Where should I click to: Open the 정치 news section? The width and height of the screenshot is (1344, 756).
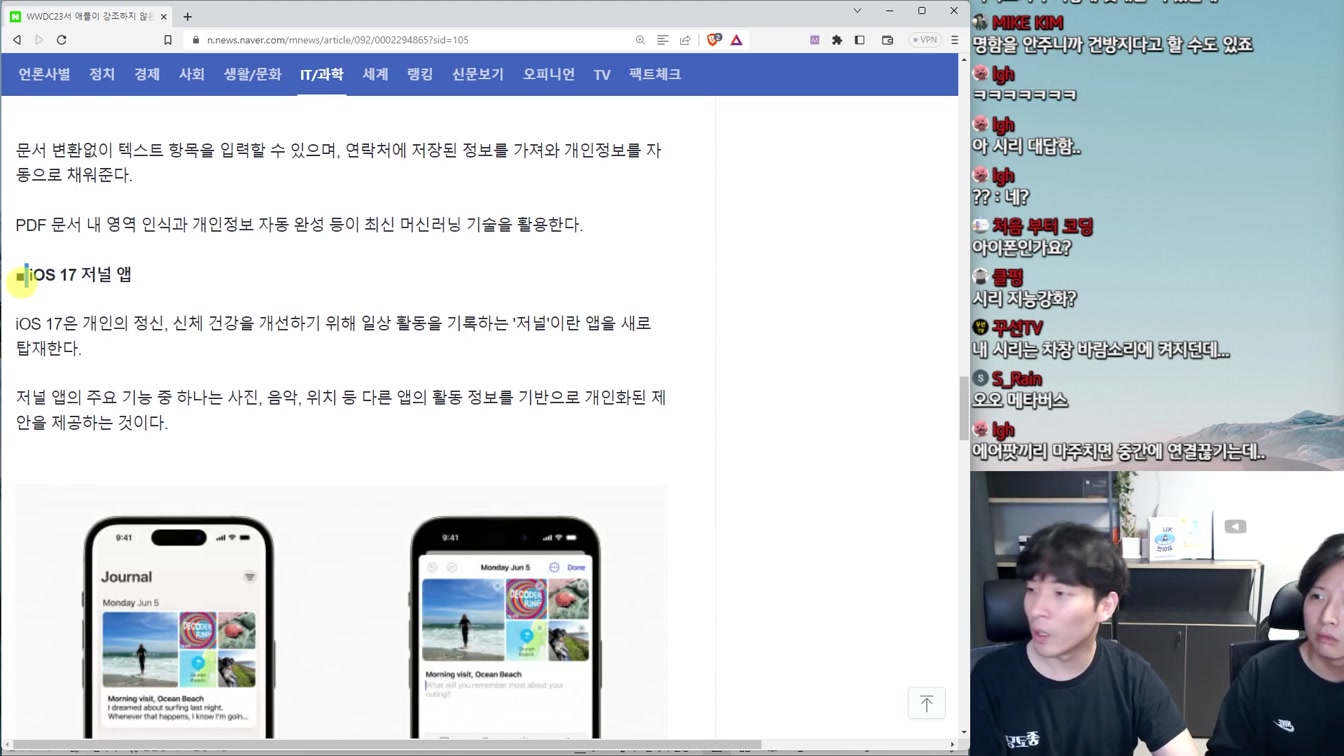(x=102, y=74)
